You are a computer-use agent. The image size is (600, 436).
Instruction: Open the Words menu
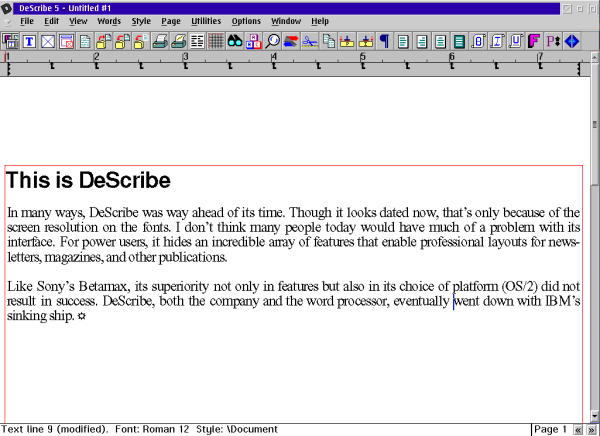tap(109, 21)
